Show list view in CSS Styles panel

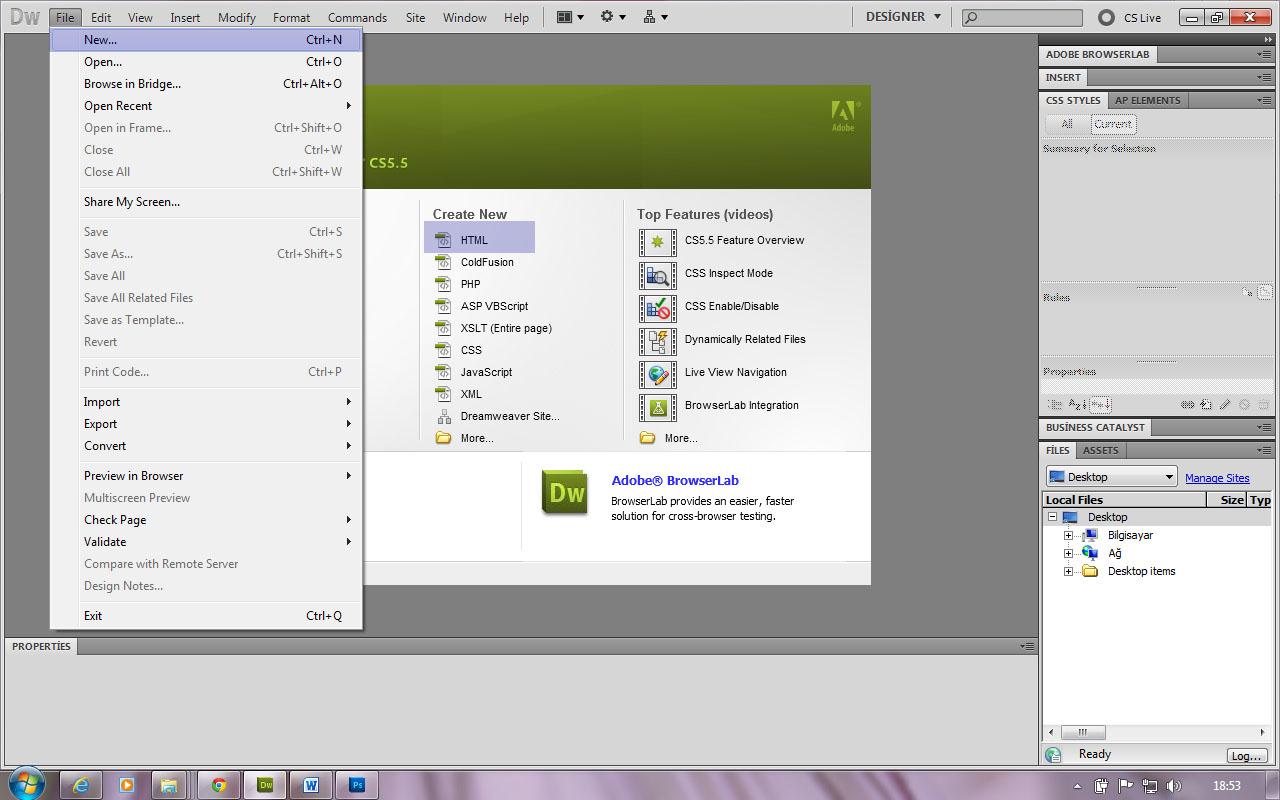pyautogui.click(x=1077, y=404)
